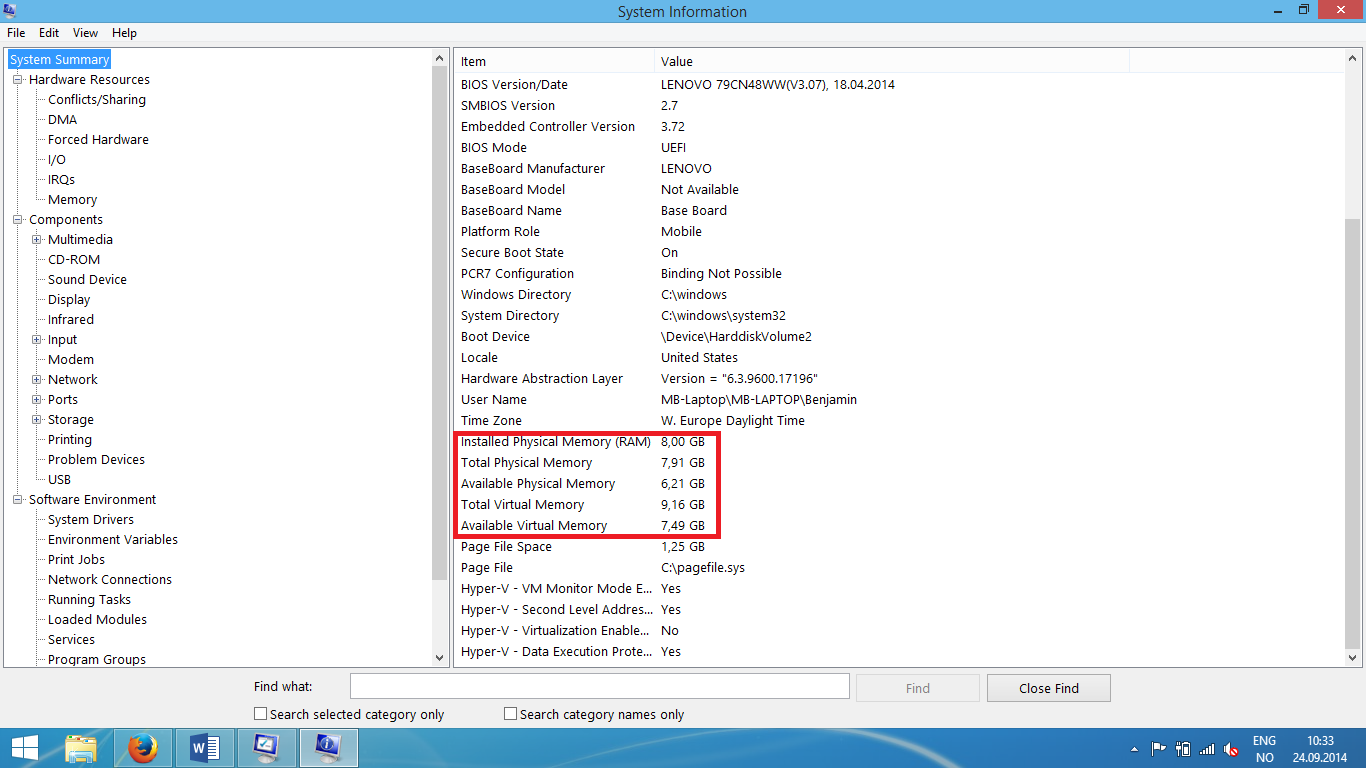This screenshot has height=768, width=1366.
Task: Open File Explorer from the taskbar
Action: 81,748
